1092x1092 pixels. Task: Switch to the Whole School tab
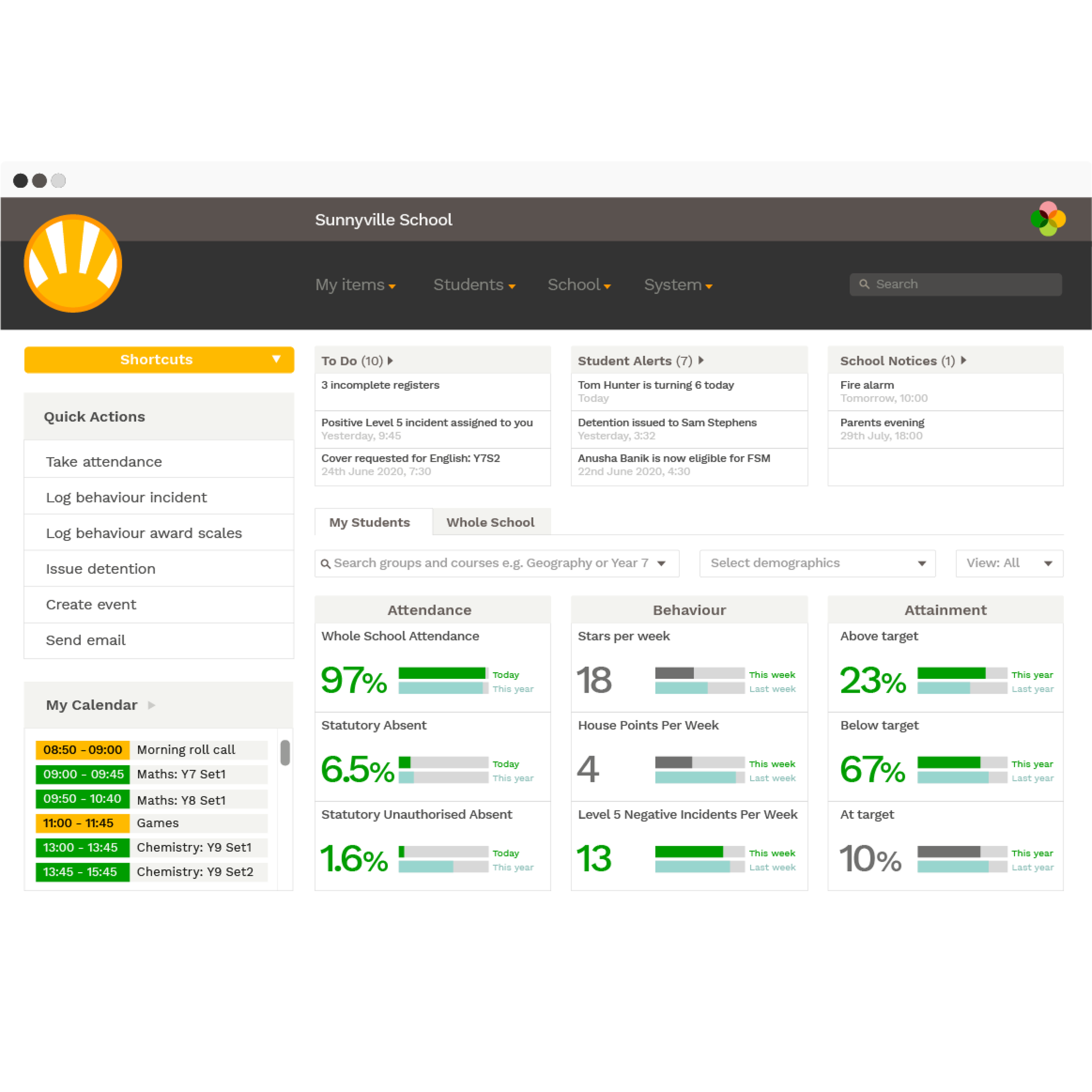coord(490,522)
